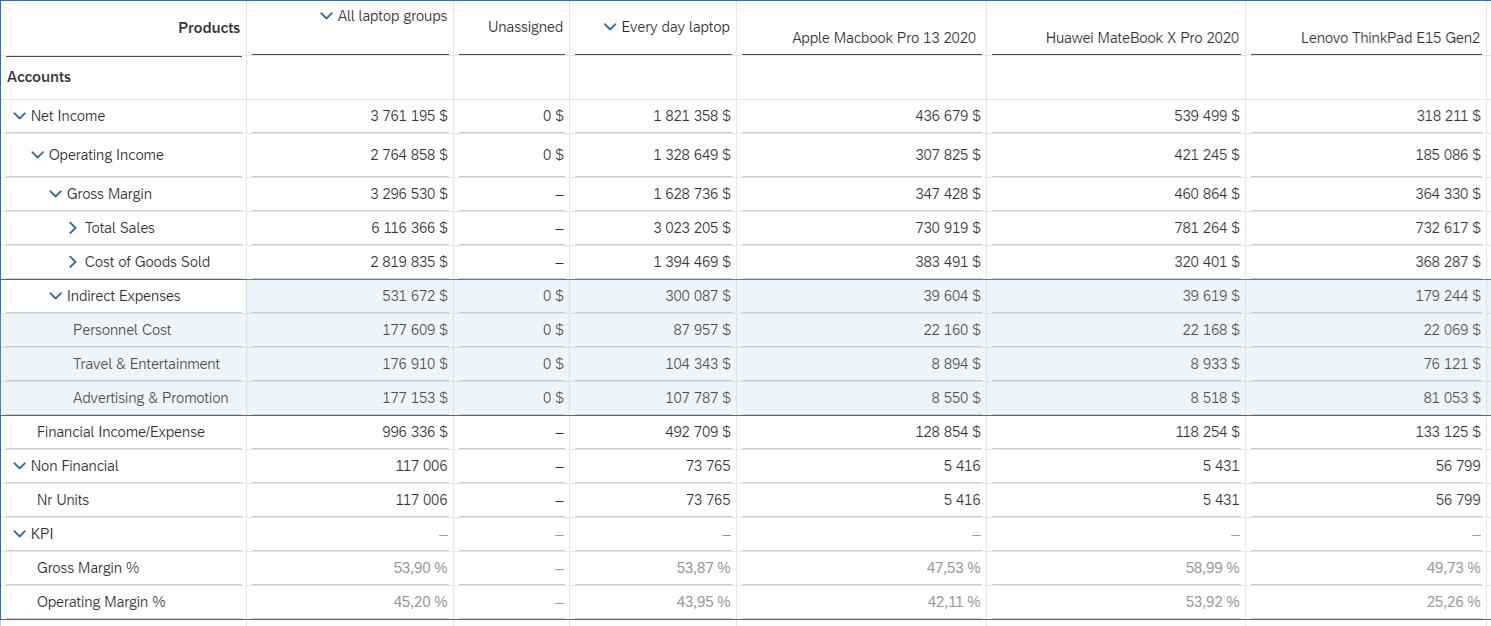Expand the Total Sales row
This screenshot has height=626, width=1491.
[73, 228]
